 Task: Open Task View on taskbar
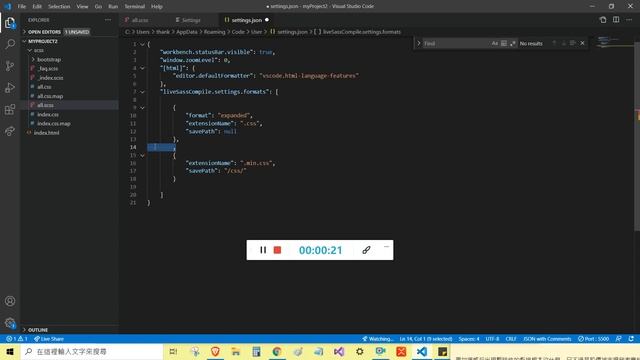tap(173, 351)
